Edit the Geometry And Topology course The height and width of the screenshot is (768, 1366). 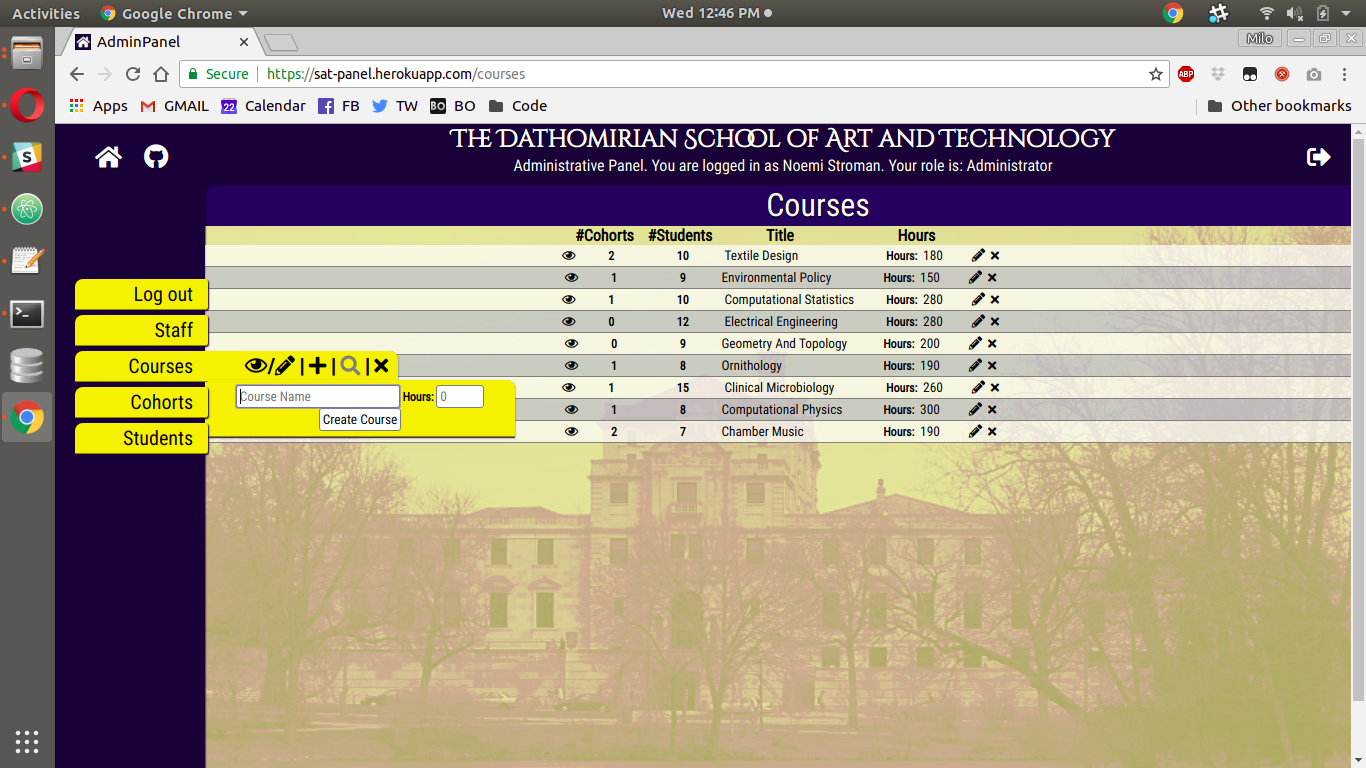tap(975, 344)
